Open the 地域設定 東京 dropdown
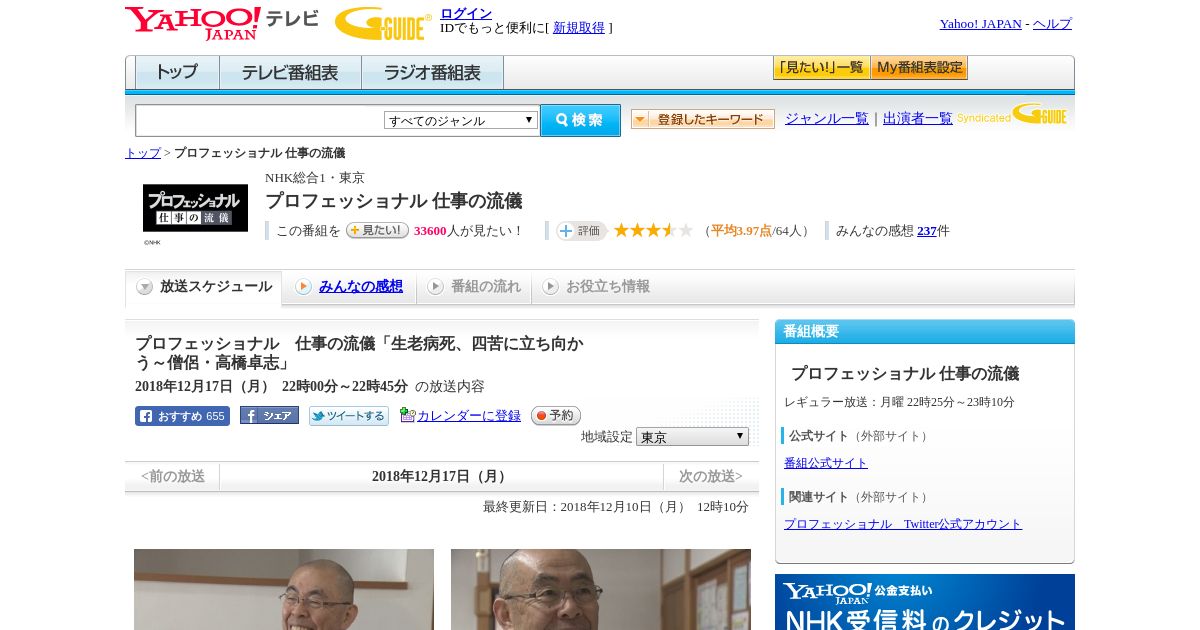This screenshot has width=1200, height=630. point(692,437)
